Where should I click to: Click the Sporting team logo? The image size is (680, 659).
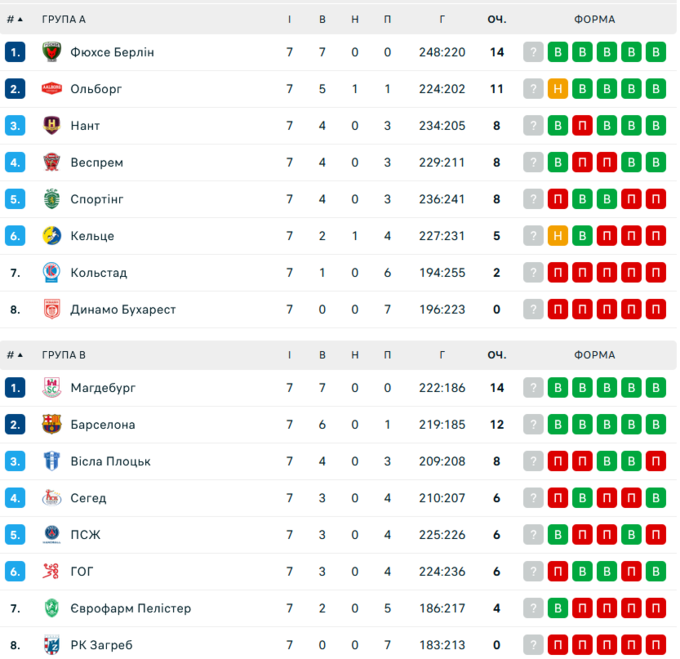tap(52, 199)
